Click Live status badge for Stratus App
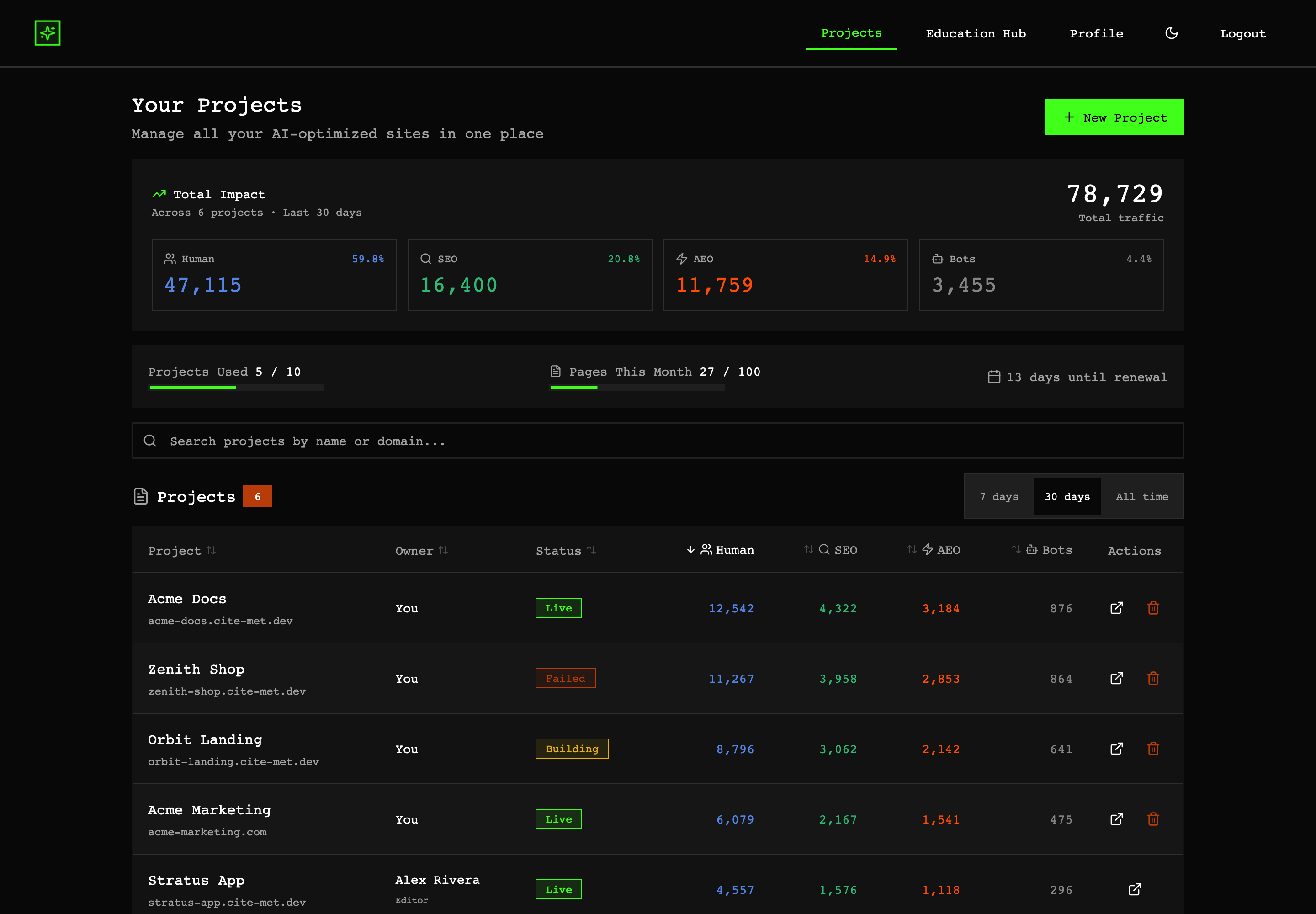1316x914 pixels. 558,889
